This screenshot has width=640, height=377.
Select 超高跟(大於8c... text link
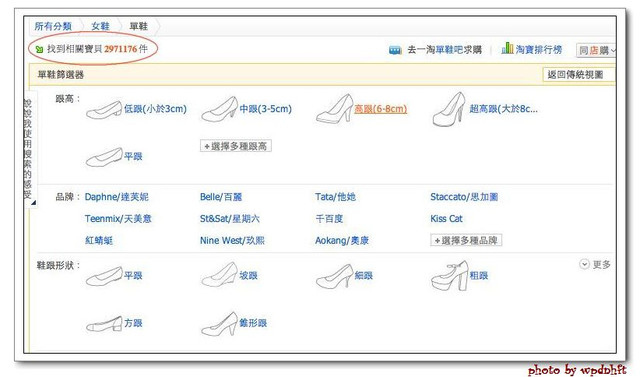[x=503, y=109]
